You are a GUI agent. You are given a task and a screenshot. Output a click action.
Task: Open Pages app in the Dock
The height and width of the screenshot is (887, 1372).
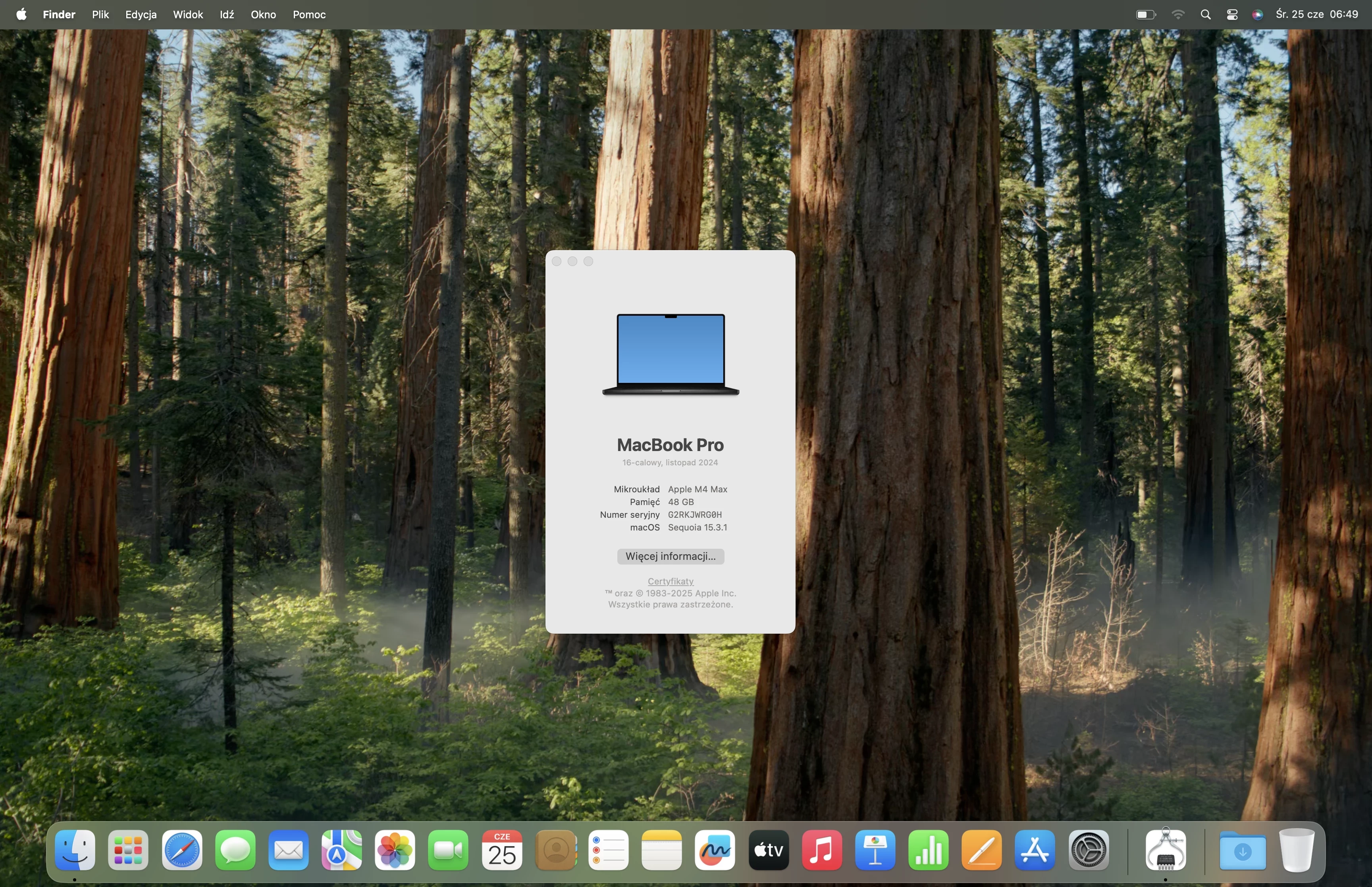click(982, 850)
